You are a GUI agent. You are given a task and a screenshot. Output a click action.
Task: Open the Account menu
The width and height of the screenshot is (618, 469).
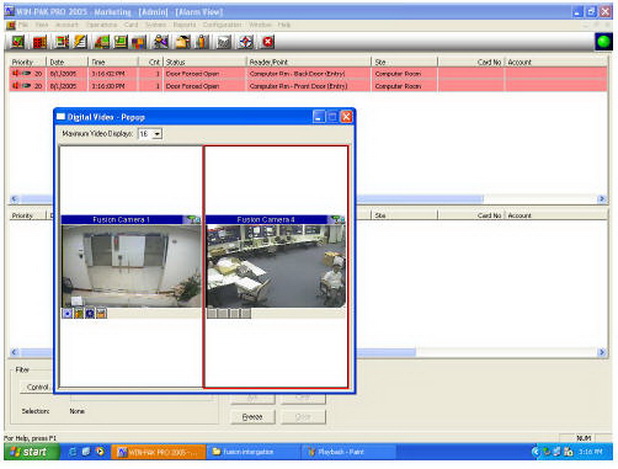tap(67, 25)
